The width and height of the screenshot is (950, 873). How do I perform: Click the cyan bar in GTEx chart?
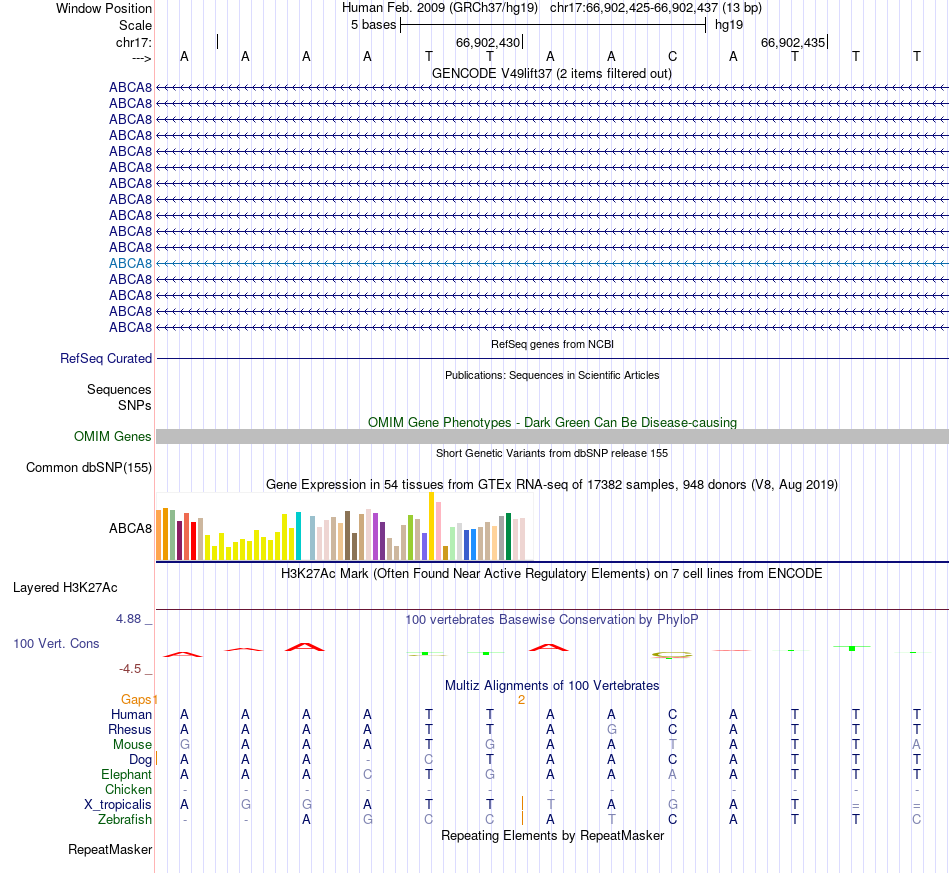point(298,536)
